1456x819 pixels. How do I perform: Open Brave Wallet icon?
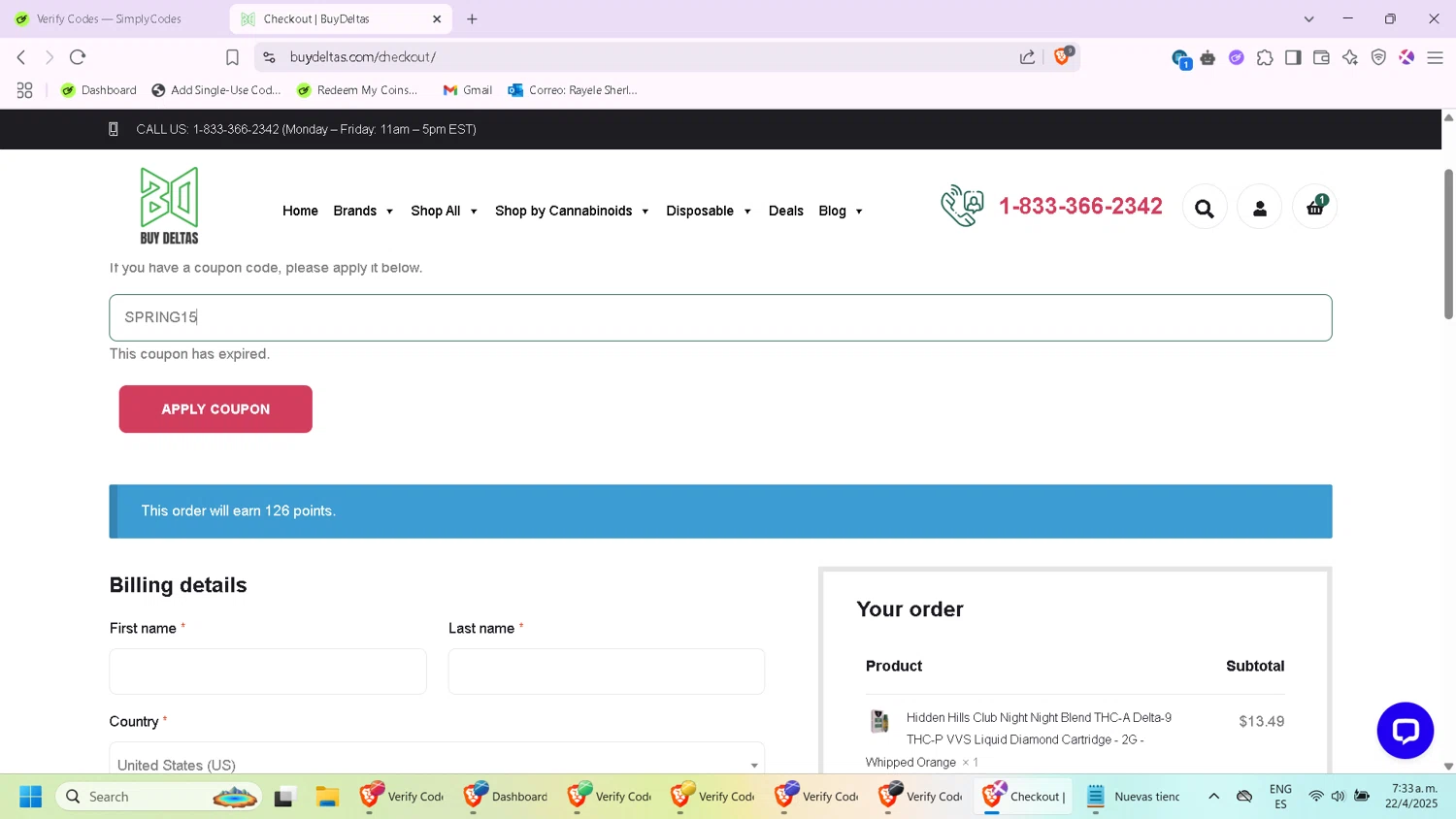click(1321, 57)
